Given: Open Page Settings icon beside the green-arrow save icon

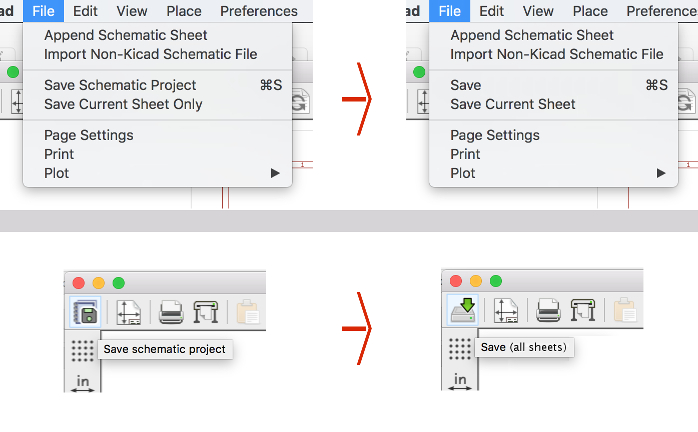Looking at the screenshot, I should (505, 312).
